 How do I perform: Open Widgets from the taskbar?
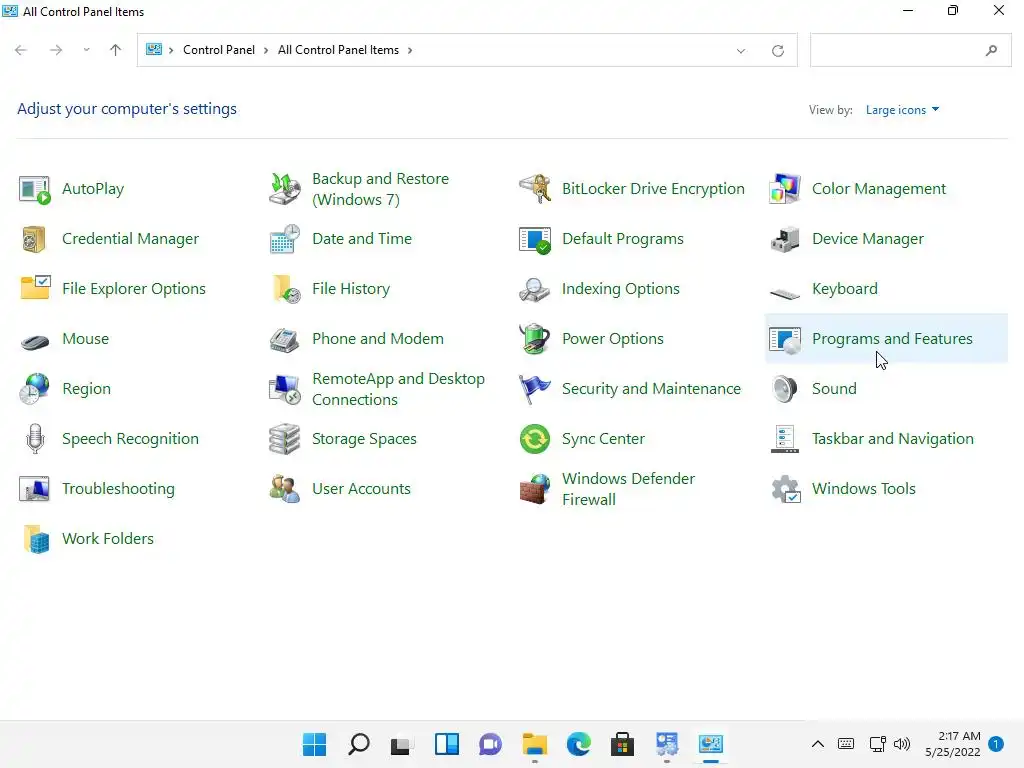click(x=447, y=744)
